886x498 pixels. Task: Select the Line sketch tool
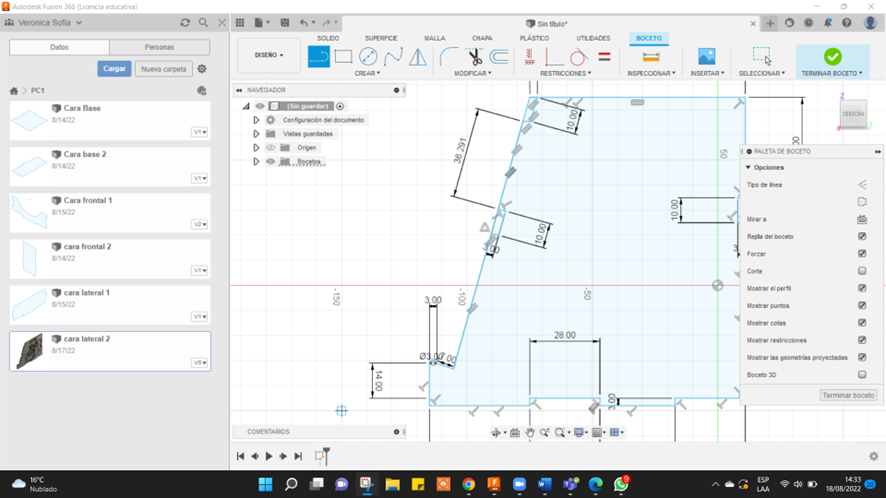319,57
